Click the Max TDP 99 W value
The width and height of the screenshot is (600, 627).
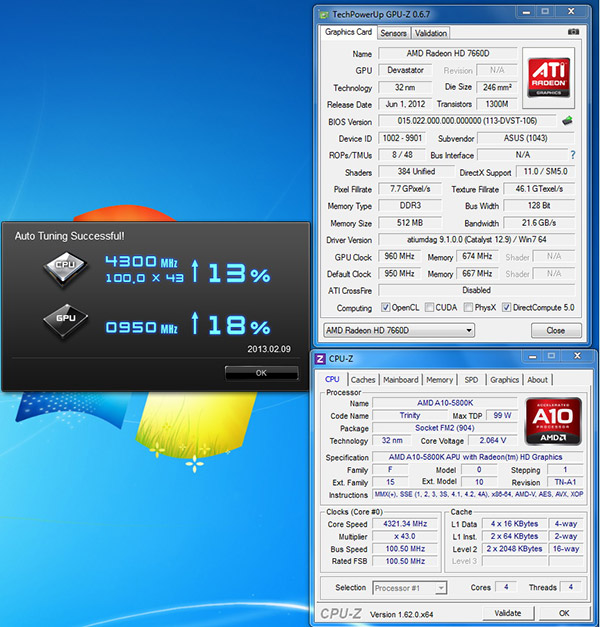click(x=502, y=415)
